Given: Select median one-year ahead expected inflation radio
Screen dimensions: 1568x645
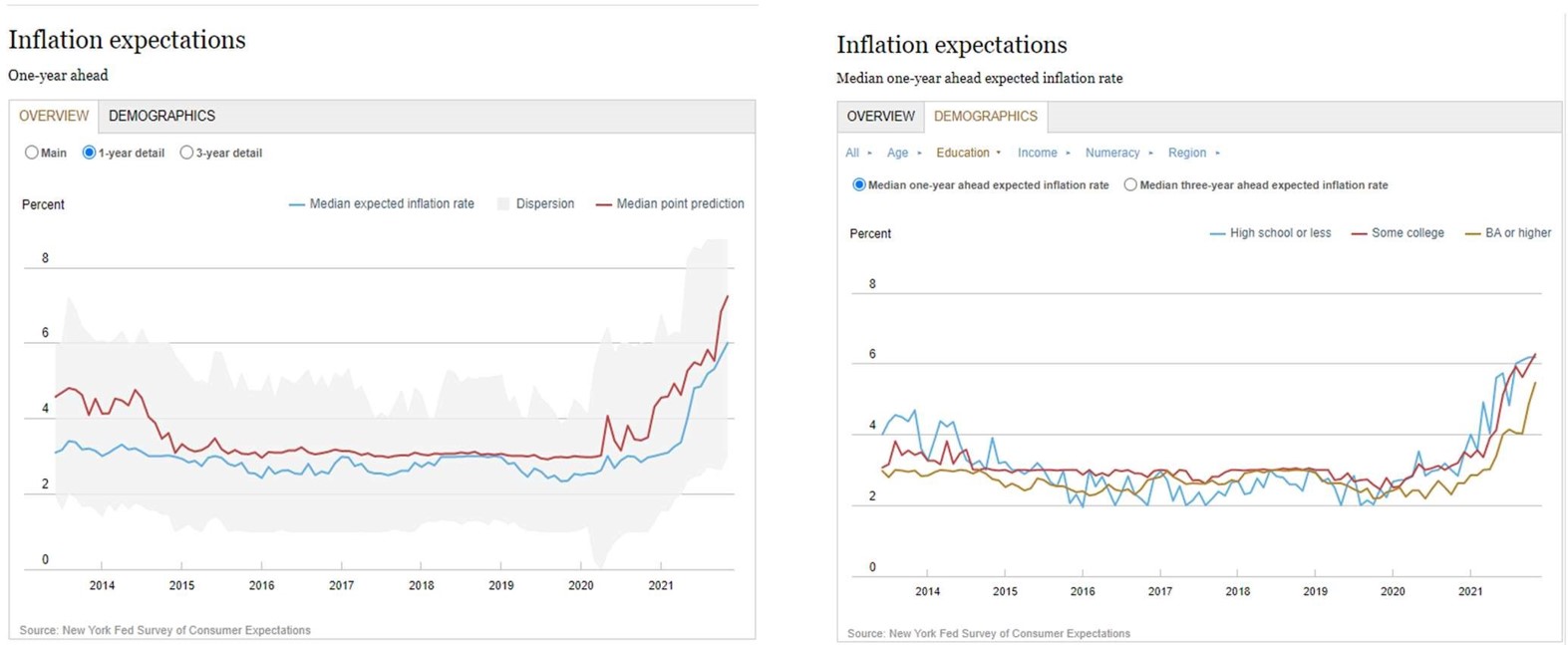Looking at the screenshot, I should tap(859, 184).
